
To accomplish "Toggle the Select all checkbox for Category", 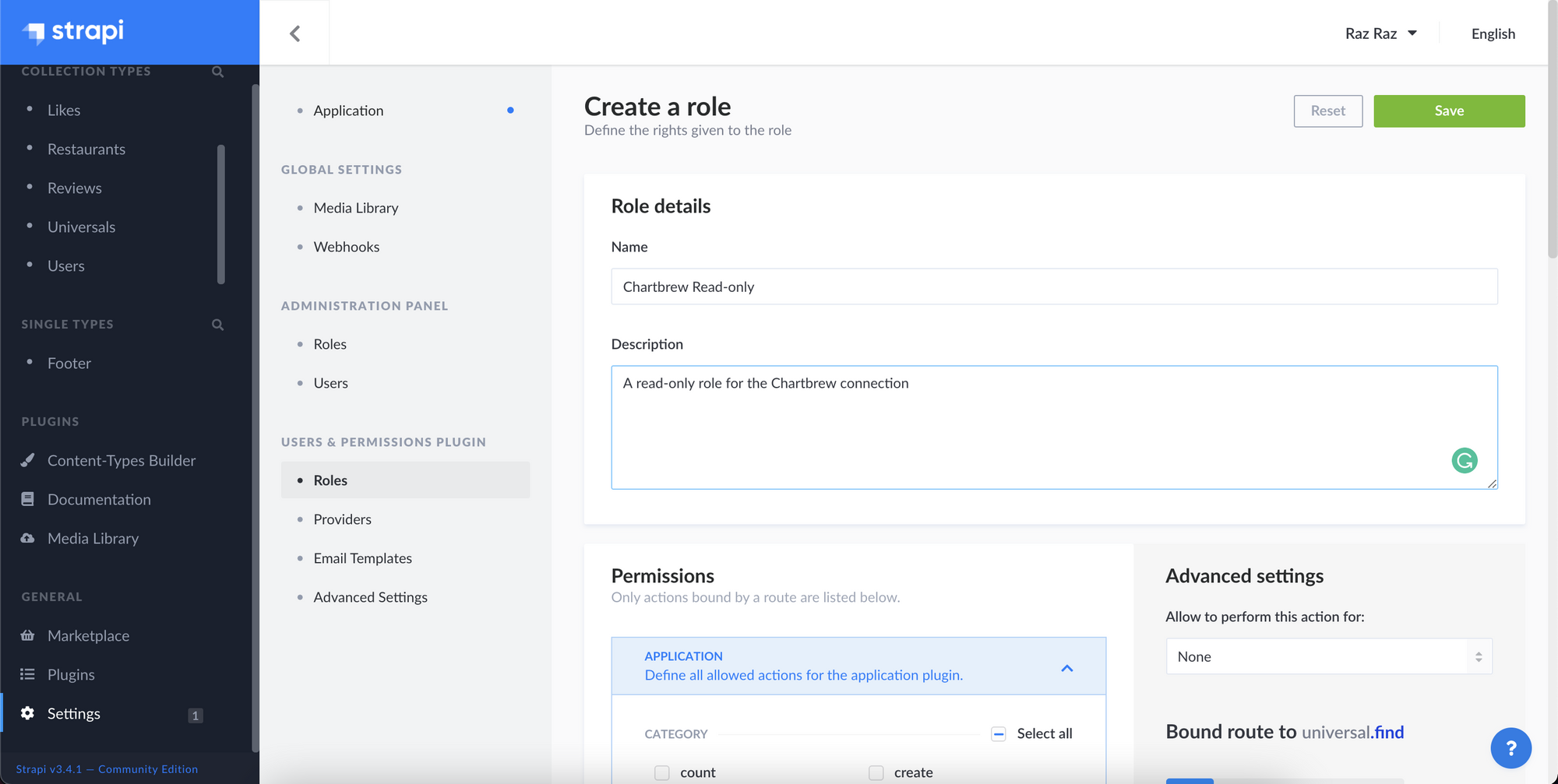I will coord(998,733).
